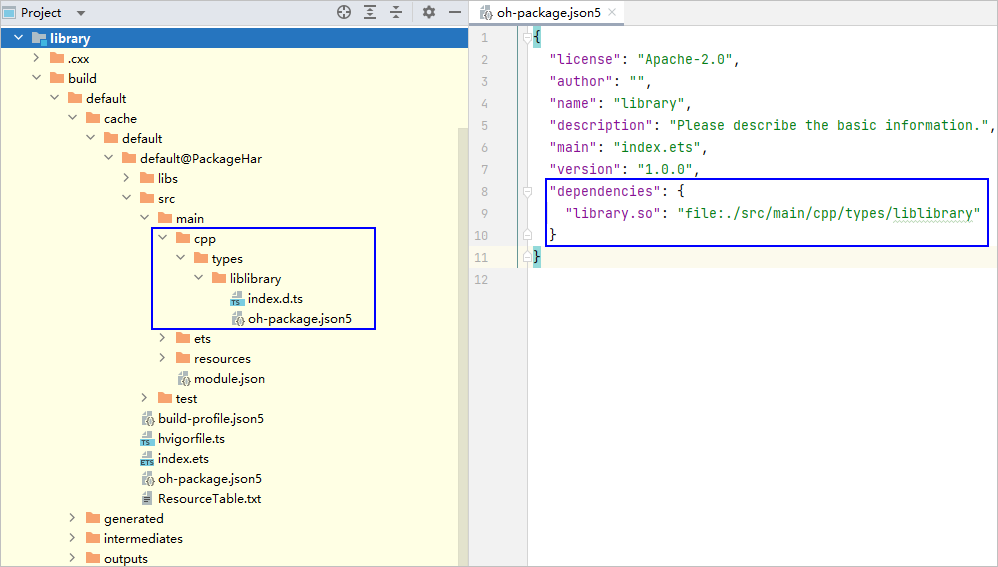This screenshot has height=567, width=998.
Task: Fold the dependencies block at line 8
Action: pos(526,190)
